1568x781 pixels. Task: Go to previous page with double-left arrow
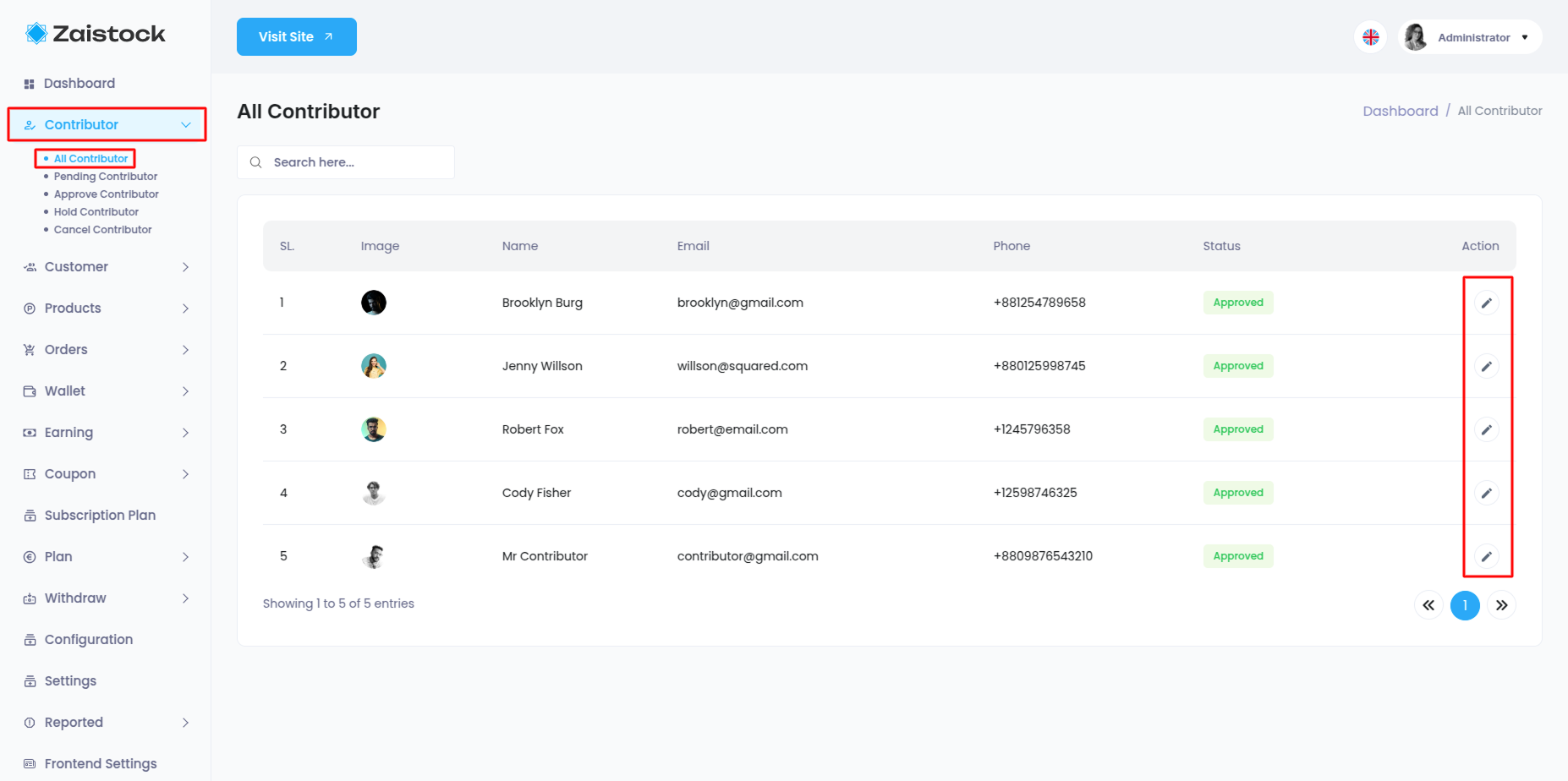pos(1428,605)
